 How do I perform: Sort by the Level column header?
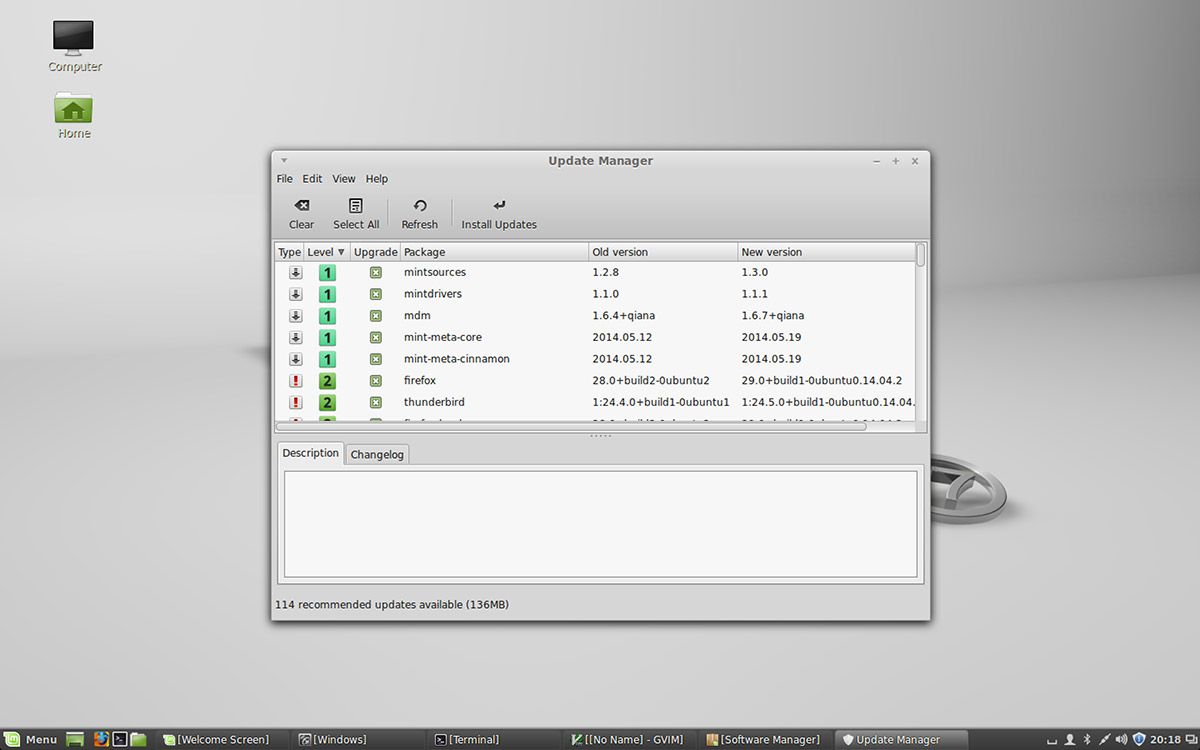pyautogui.click(x=326, y=252)
